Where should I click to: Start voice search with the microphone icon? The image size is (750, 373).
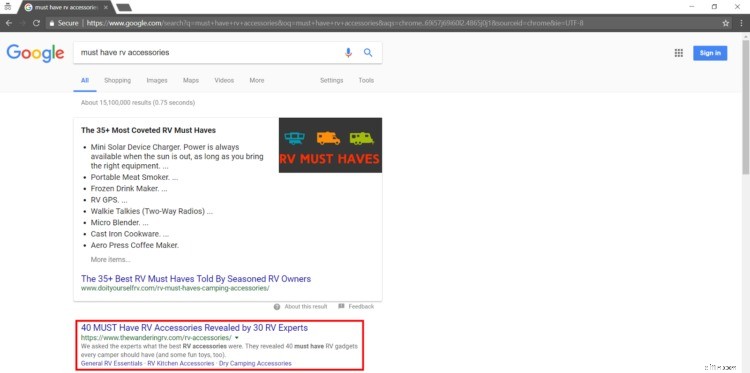[x=348, y=53]
